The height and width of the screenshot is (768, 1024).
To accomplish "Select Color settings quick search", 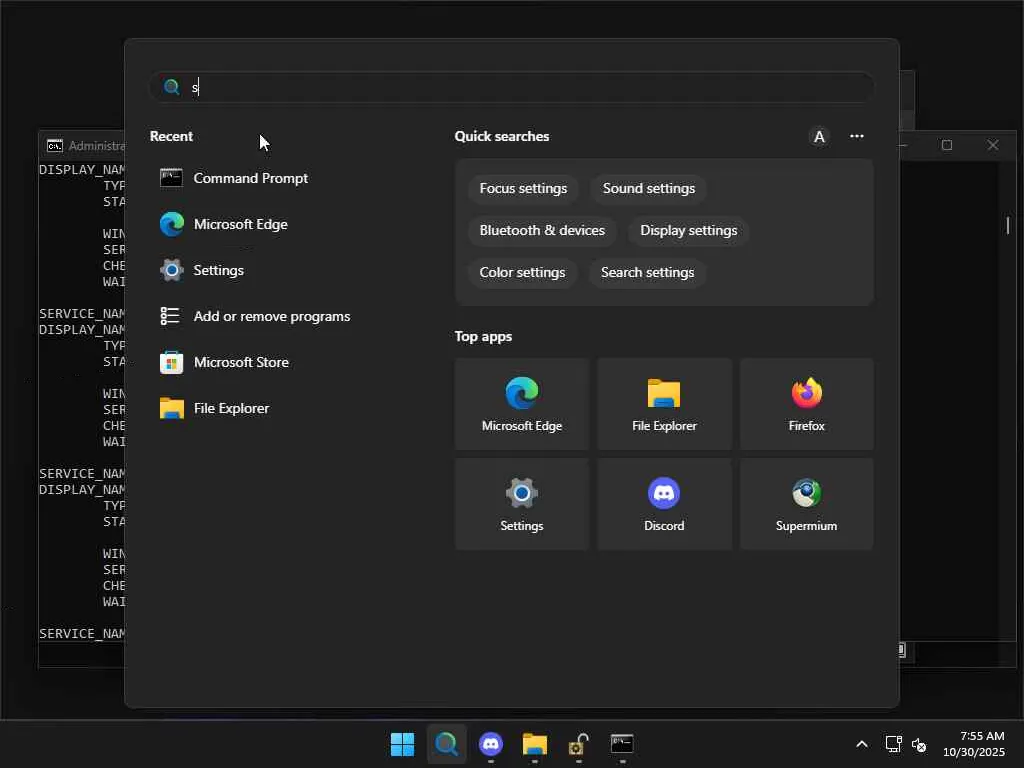I will (522, 272).
